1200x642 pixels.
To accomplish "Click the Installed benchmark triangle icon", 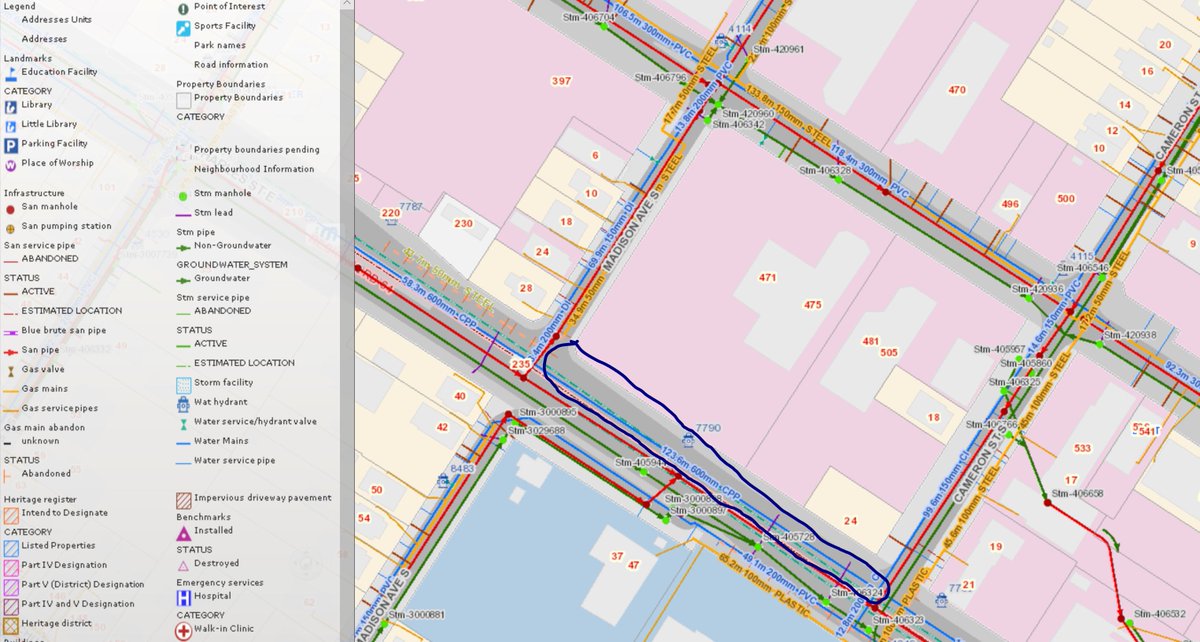I will 183,533.
